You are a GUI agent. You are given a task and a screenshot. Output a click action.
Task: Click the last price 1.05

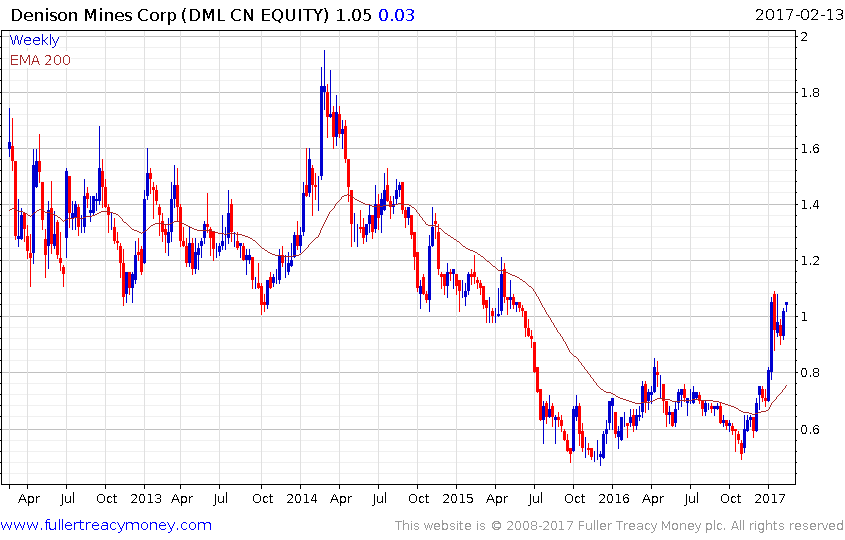coord(354,15)
